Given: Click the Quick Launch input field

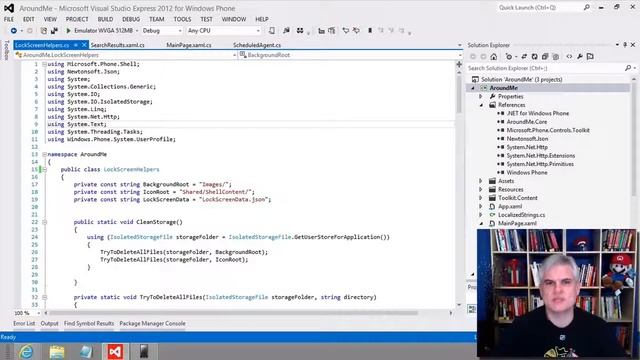Looking at the screenshot, I should 540,7.
